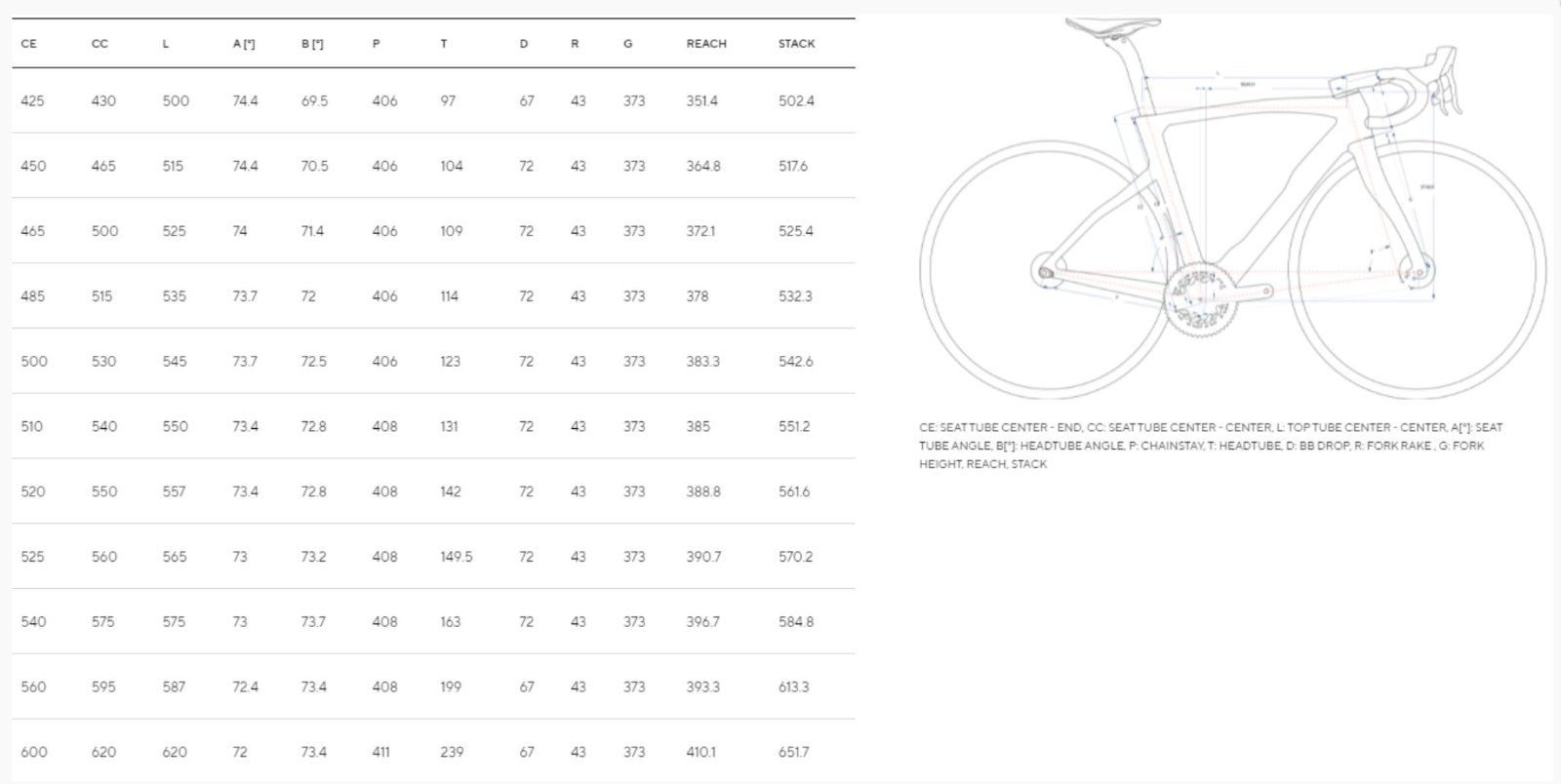This screenshot has width=1561, height=784.
Task: Click the head tube angle 69.5
Action: pyautogui.click(x=314, y=101)
